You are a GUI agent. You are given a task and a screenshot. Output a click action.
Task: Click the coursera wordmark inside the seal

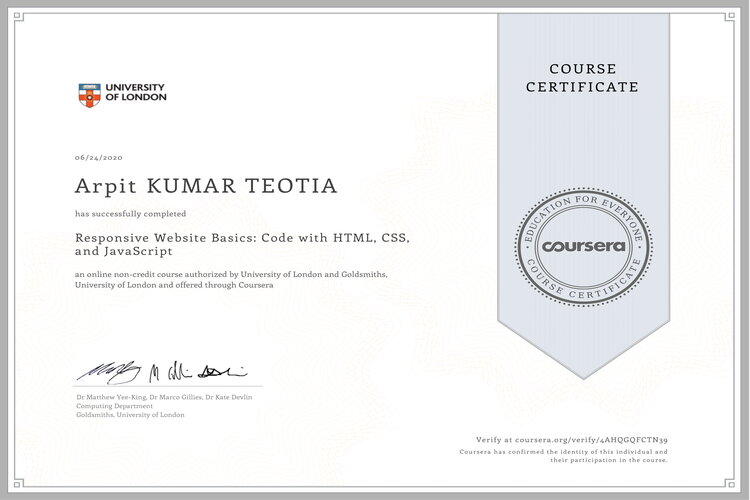coord(583,245)
